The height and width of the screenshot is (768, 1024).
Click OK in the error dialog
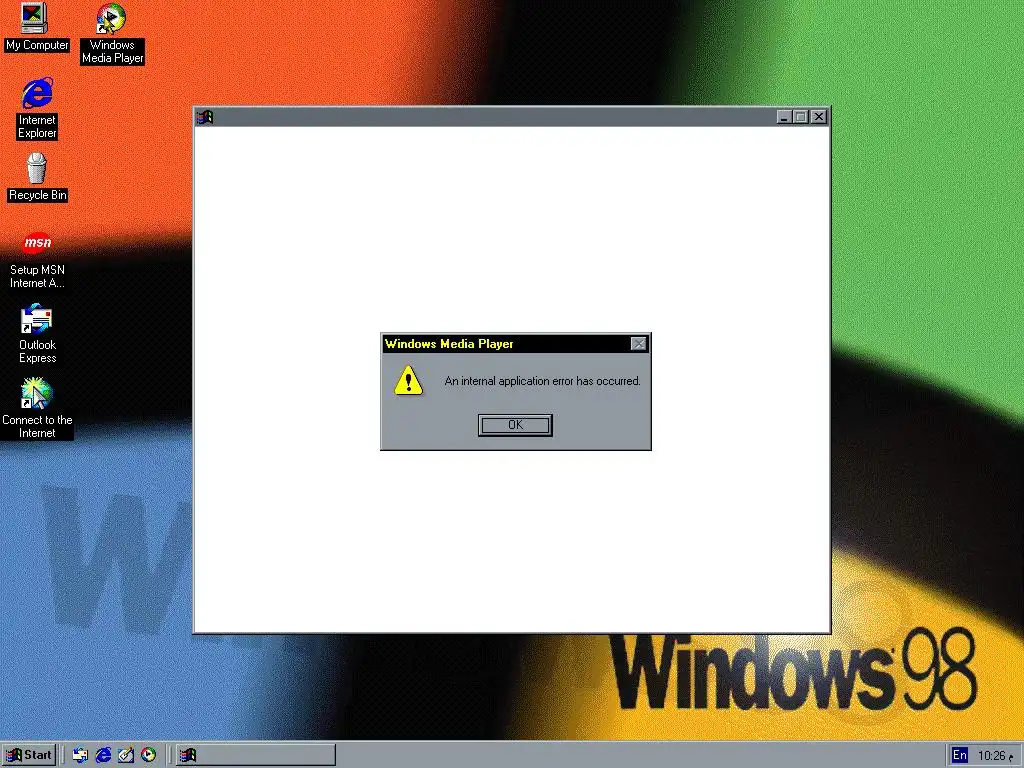(515, 425)
